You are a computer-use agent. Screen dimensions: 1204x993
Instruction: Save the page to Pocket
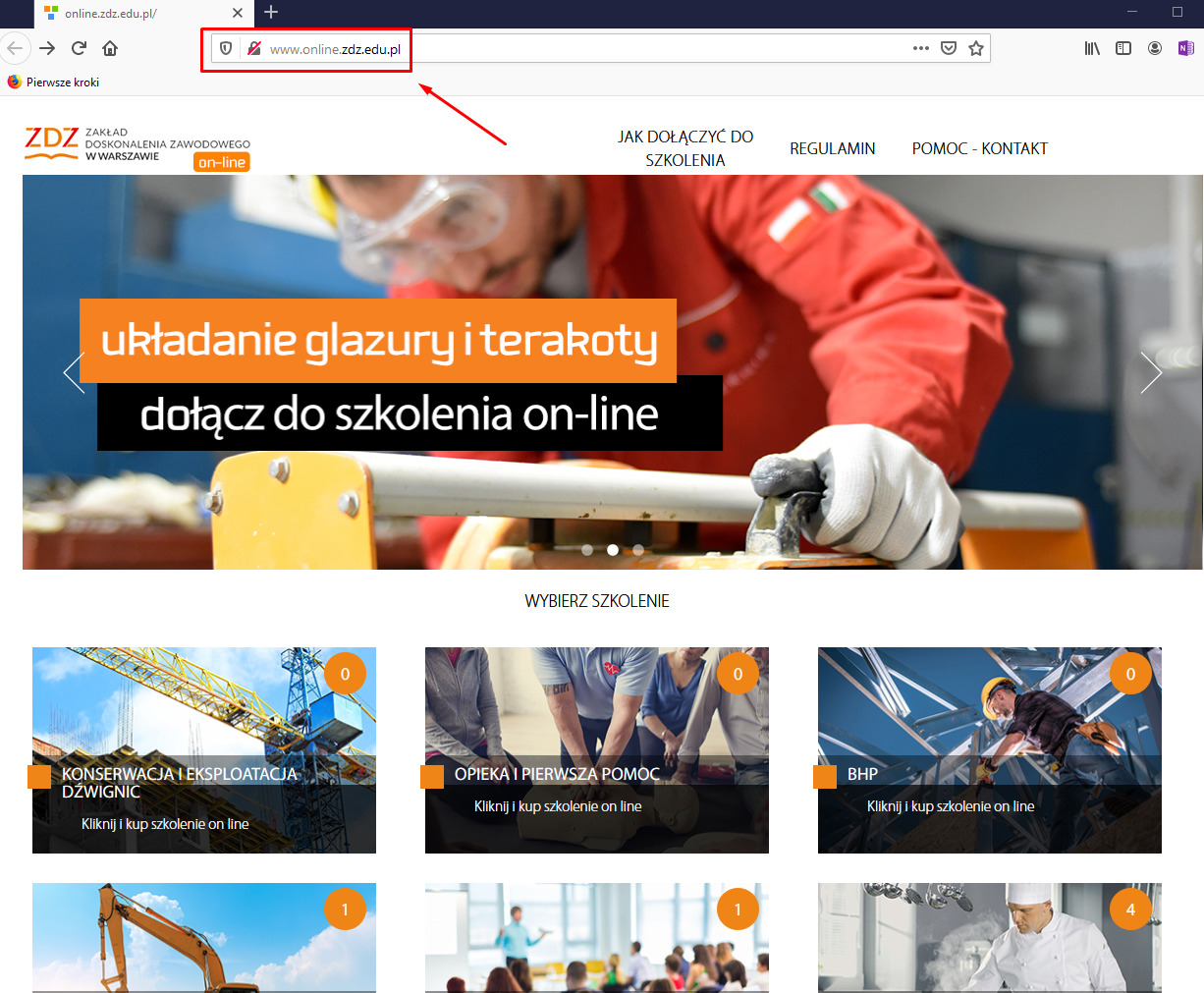click(949, 48)
